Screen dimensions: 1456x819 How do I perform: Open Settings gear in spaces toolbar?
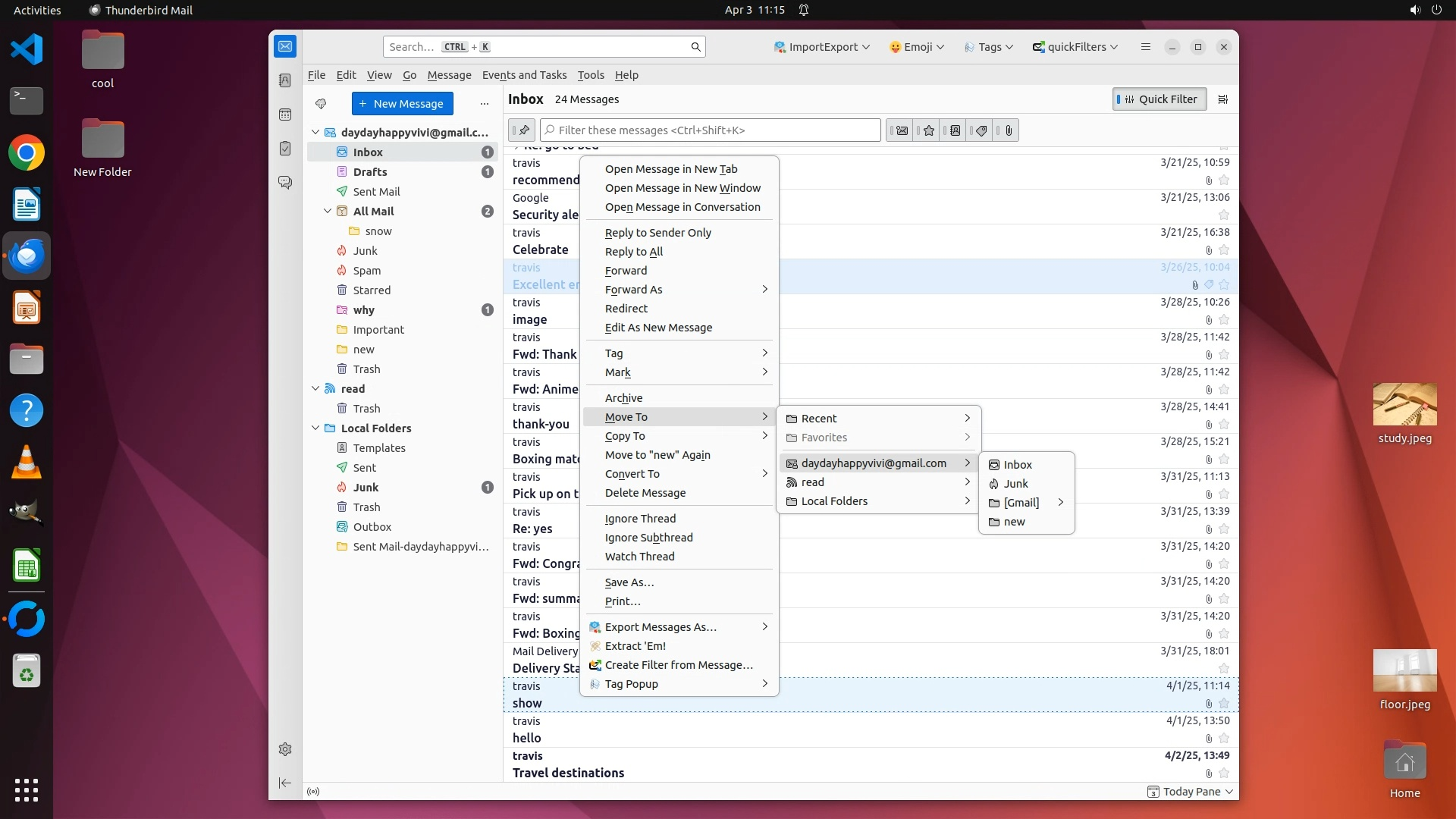285,749
